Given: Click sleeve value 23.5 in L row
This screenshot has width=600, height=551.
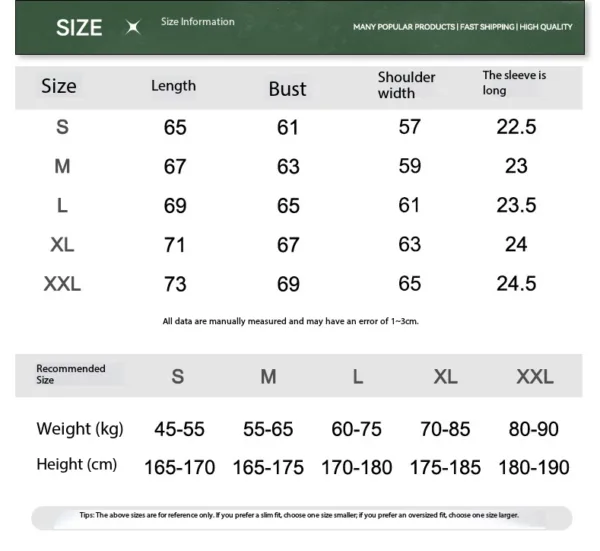Looking at the screenshot, I should coord(516,205).
